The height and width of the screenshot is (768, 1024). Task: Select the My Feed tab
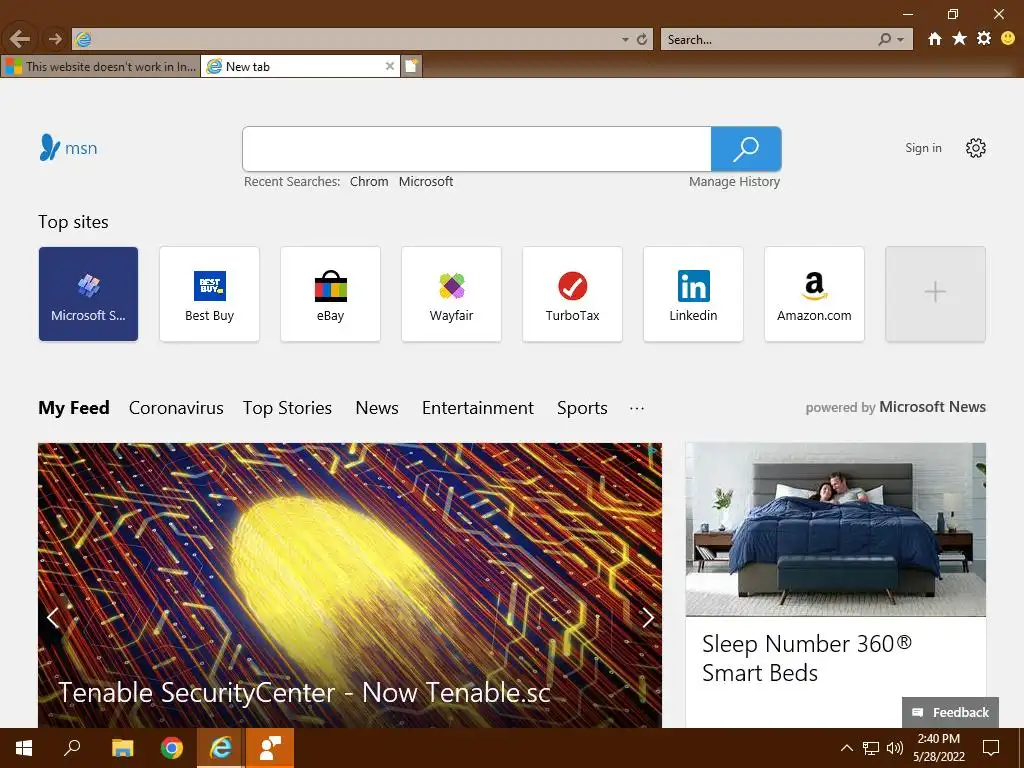[x=74, y=408]
